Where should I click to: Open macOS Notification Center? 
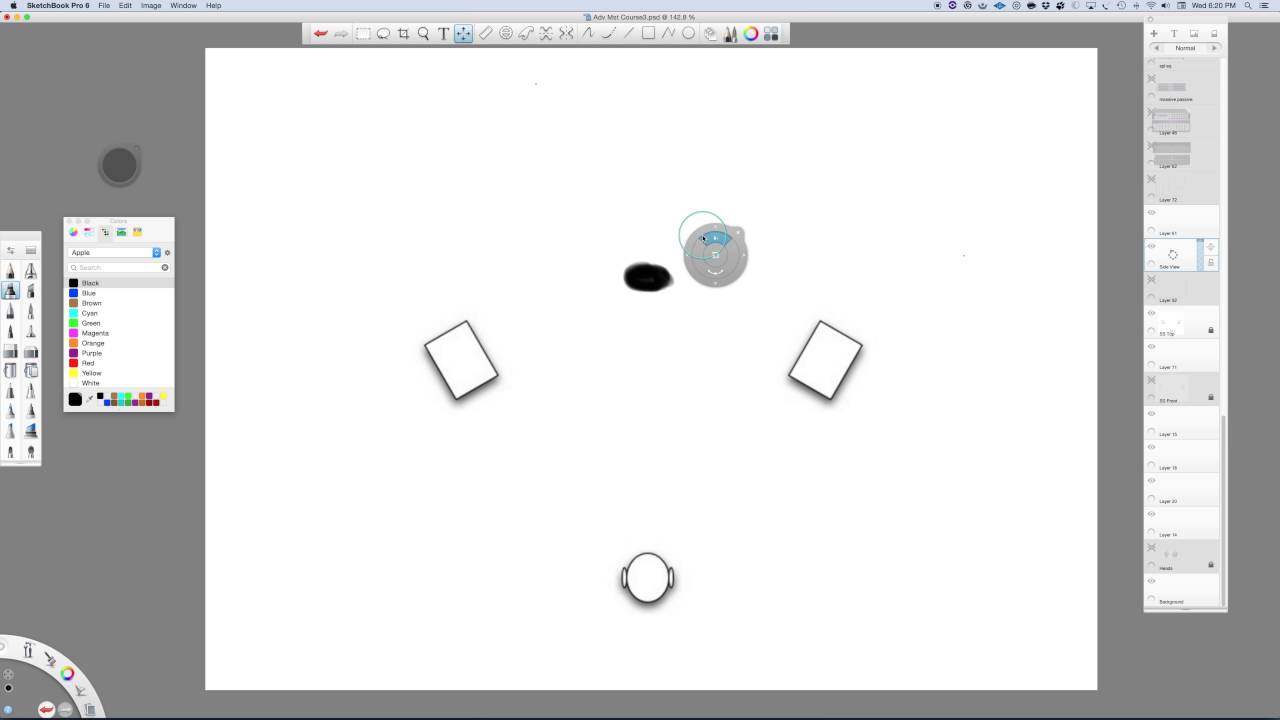[1267, 5]
